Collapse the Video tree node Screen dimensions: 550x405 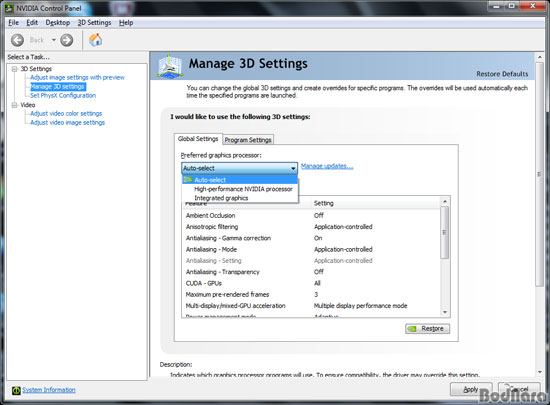tap(14, 105)
